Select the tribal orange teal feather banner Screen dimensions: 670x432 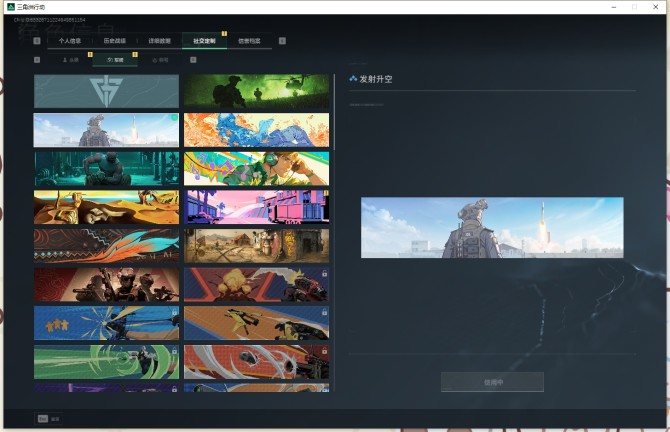[x=106, y=246]
